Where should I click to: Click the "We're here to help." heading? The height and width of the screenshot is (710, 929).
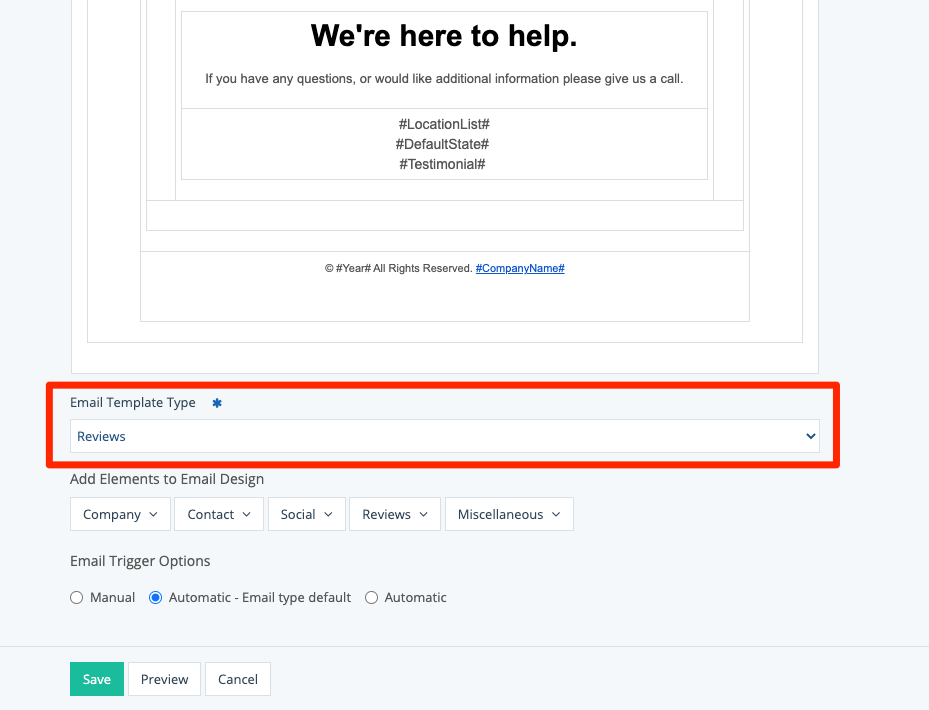(x=444, y=37)
